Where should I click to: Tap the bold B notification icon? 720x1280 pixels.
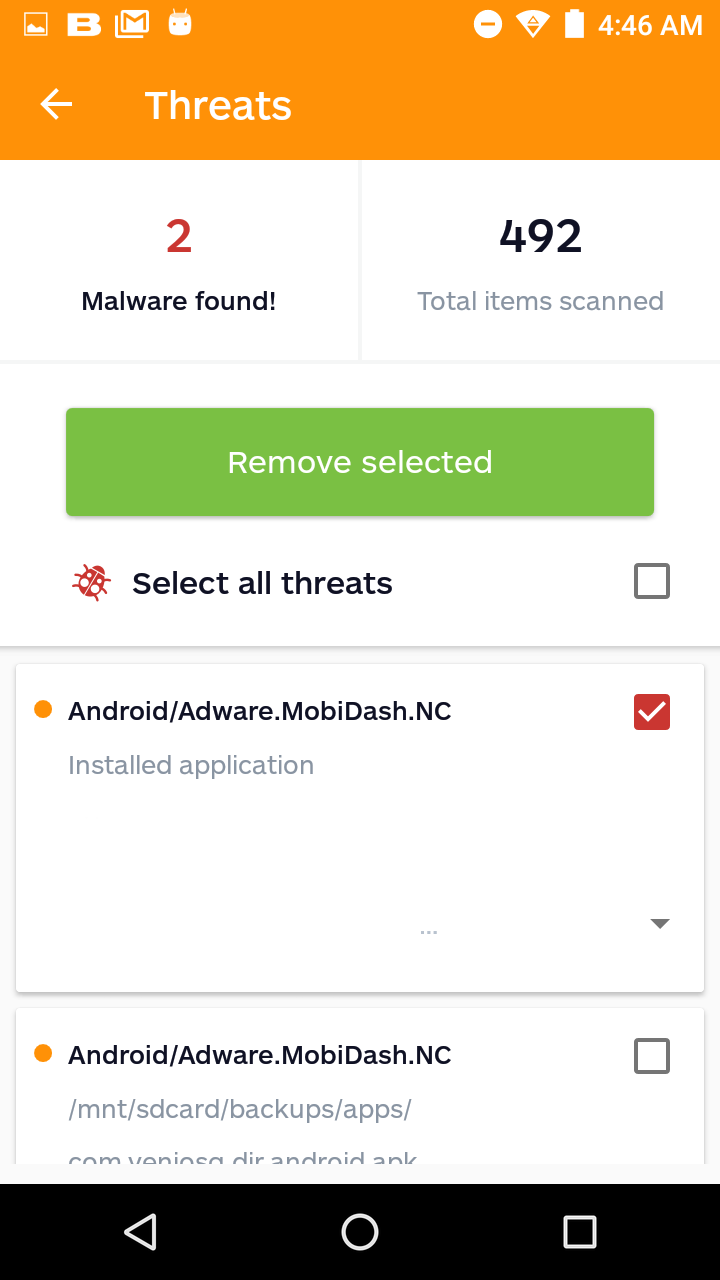pos(84,25)
